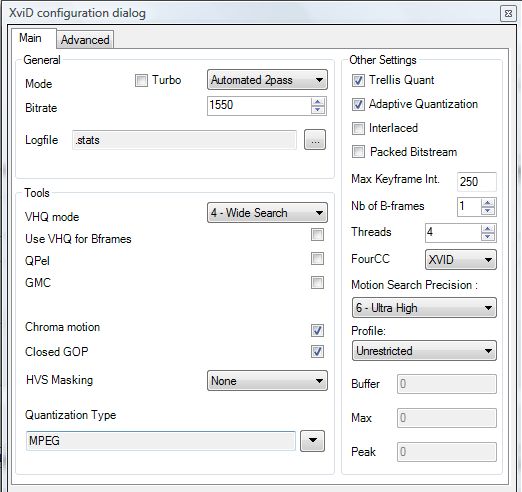Switch to the Advanced tab
The image size is (522, 492).
coord(85,40)
